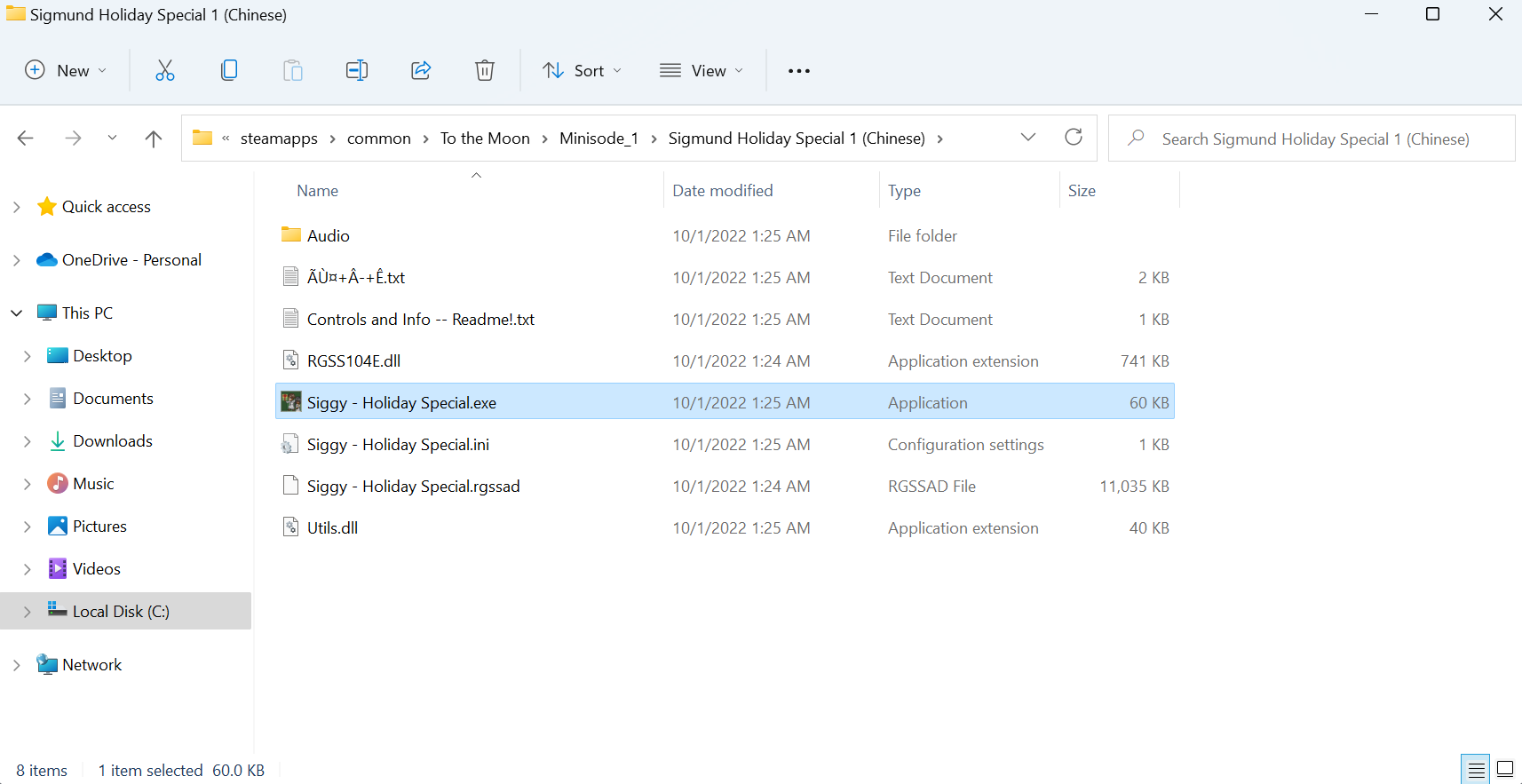This screenshot has width=1522, height=784.
Task: Expand the OneDrive - Personal node
Action: [17, 260]
